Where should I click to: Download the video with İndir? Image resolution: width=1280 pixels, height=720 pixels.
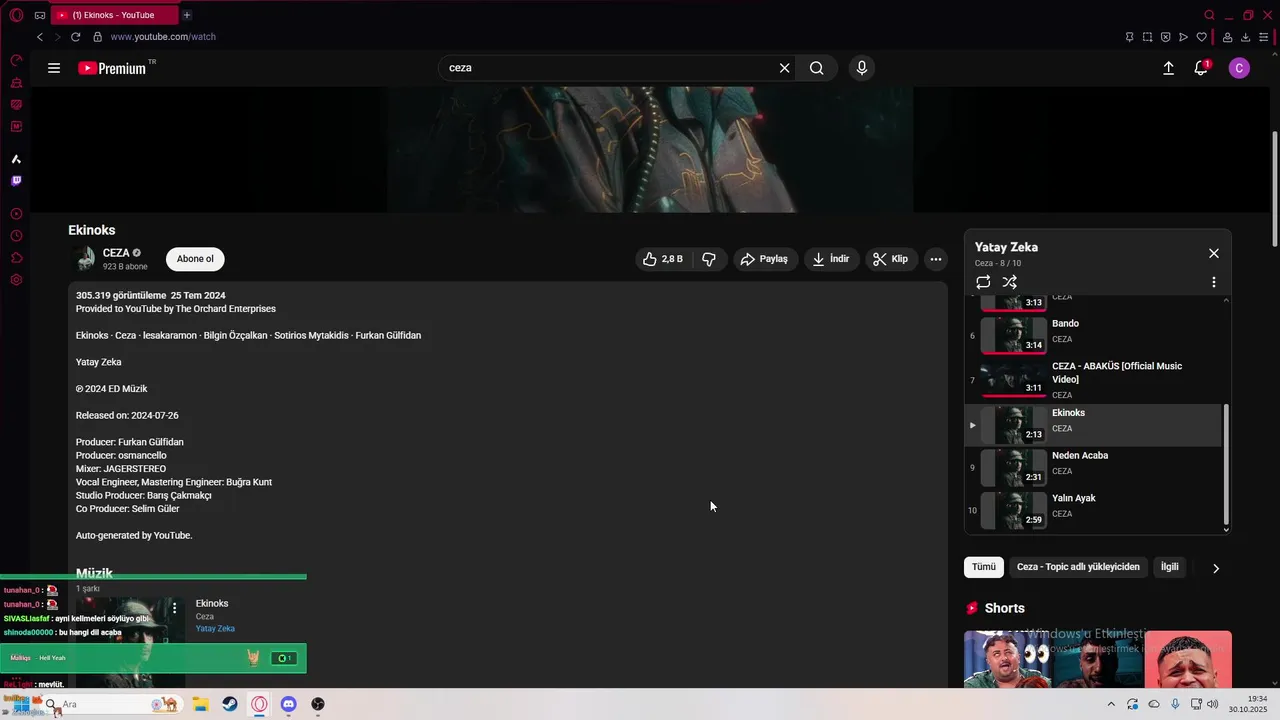(x=831, y=259)
